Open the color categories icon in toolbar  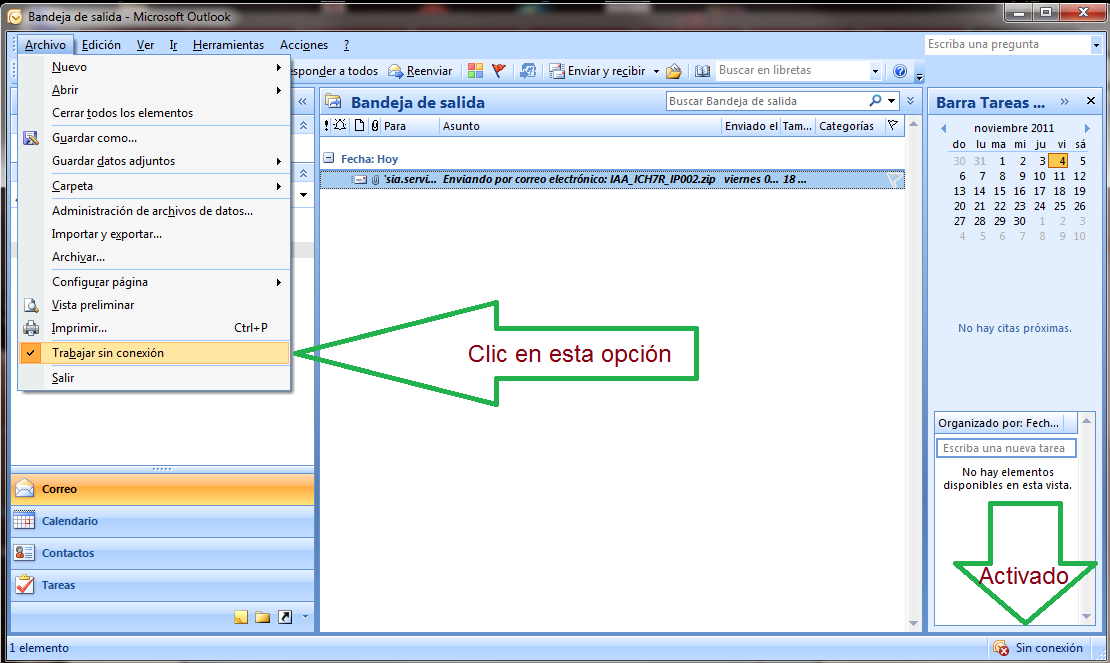476,71
